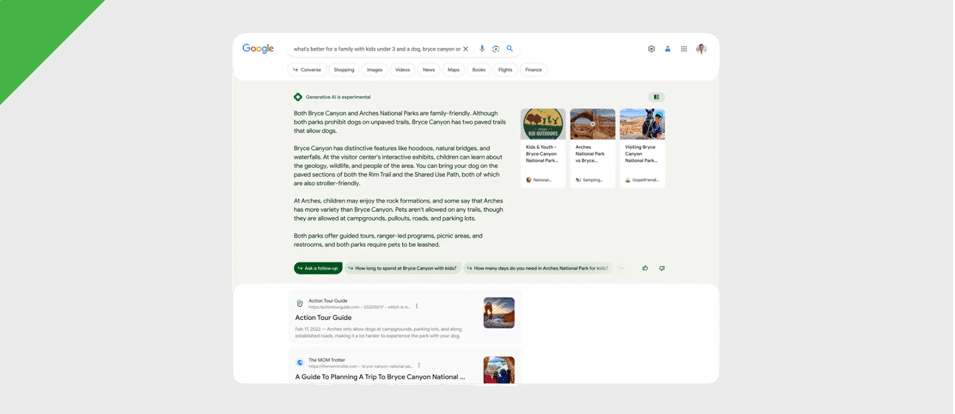Open Arches National Park vs Bryce card
955x414 pixels.
pos(593,148)
